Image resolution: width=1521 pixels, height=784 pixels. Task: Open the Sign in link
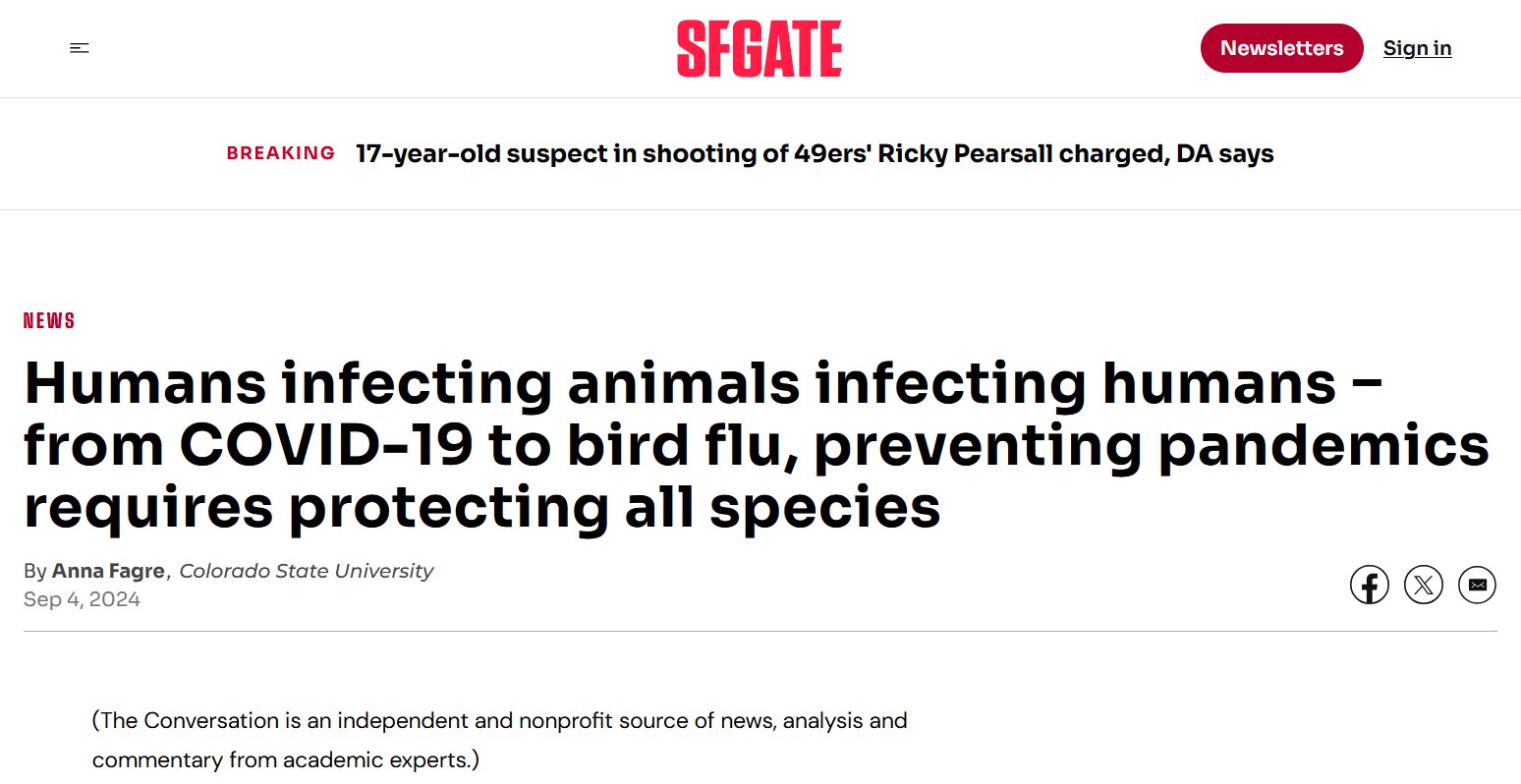pyautogui.click(x=1417, y=48)
